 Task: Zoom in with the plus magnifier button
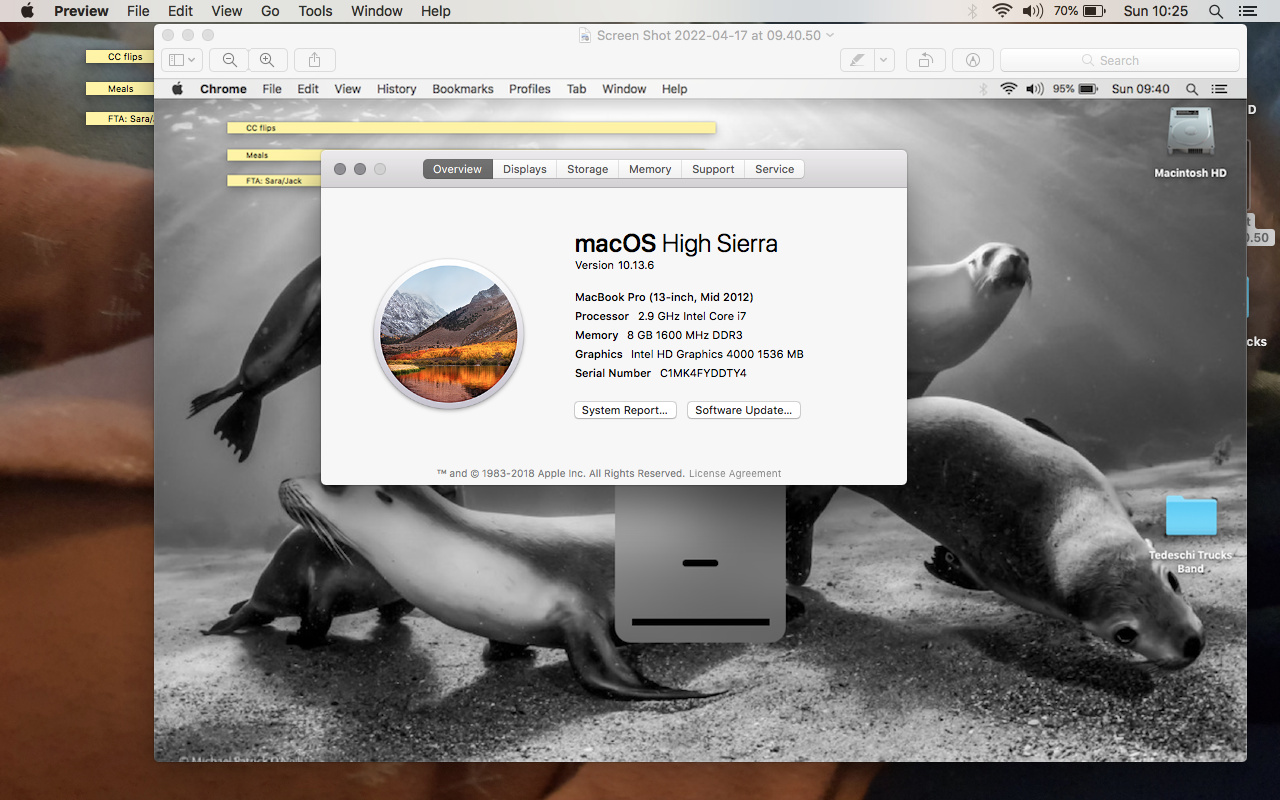[x=267, y=60]
